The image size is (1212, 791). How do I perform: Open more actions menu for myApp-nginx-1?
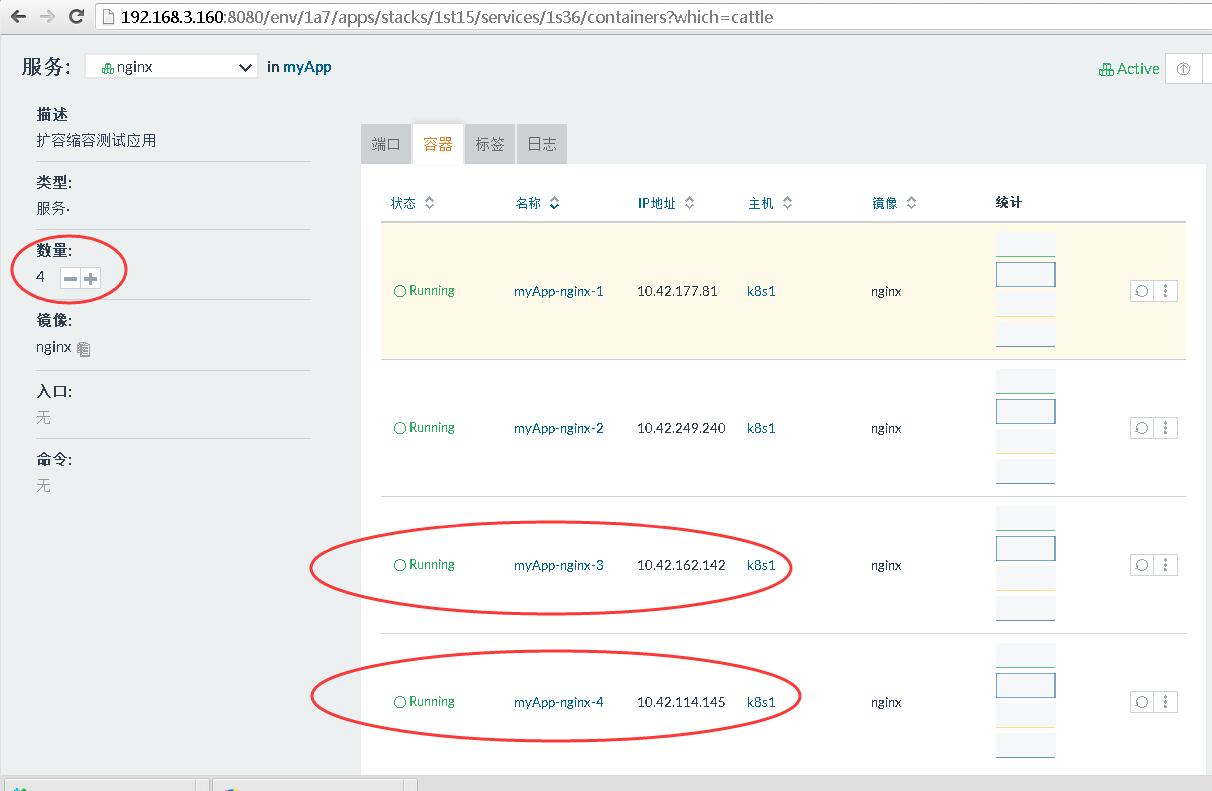coord(1165,291)
